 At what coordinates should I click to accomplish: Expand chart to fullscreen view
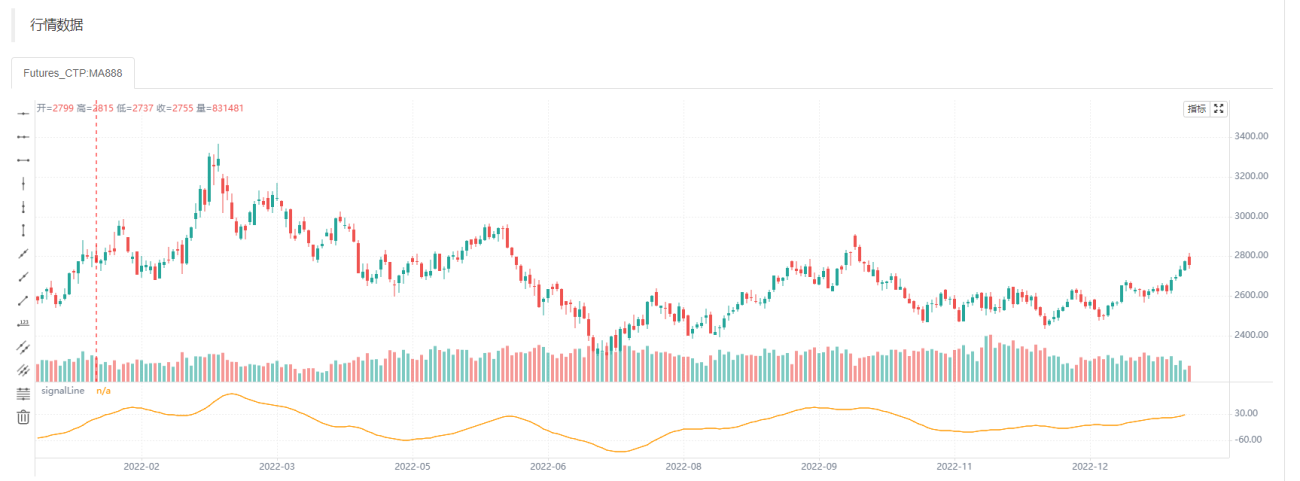(1219, 109)
